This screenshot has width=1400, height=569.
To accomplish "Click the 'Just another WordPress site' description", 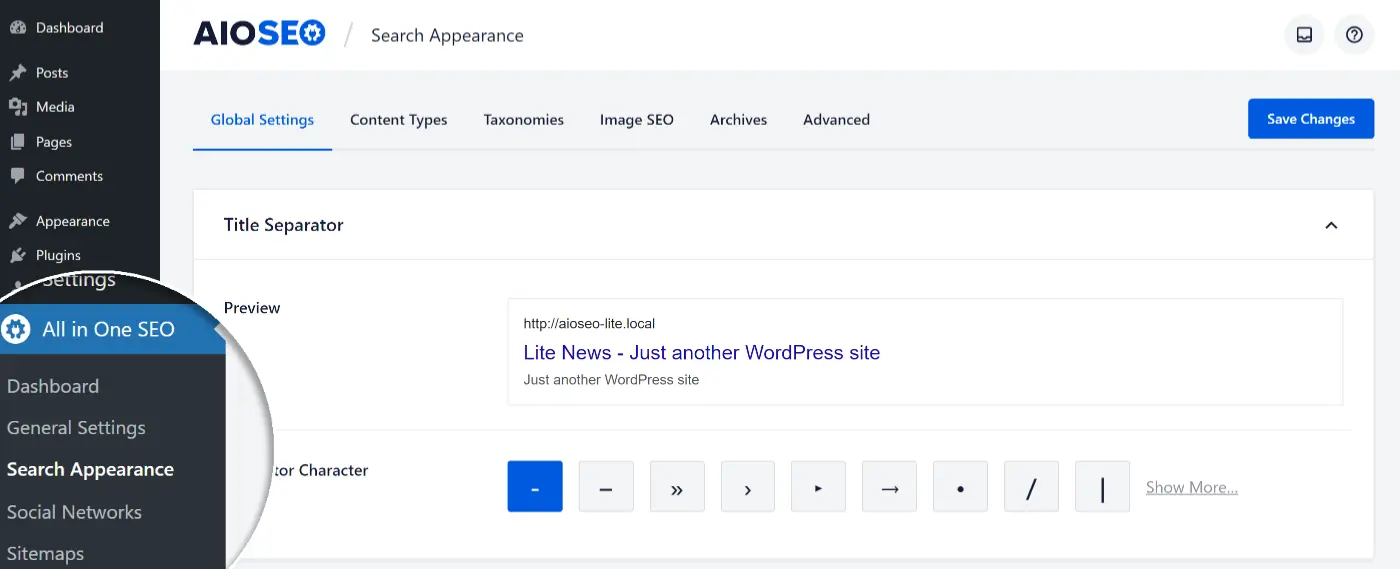I will [611, 380].
